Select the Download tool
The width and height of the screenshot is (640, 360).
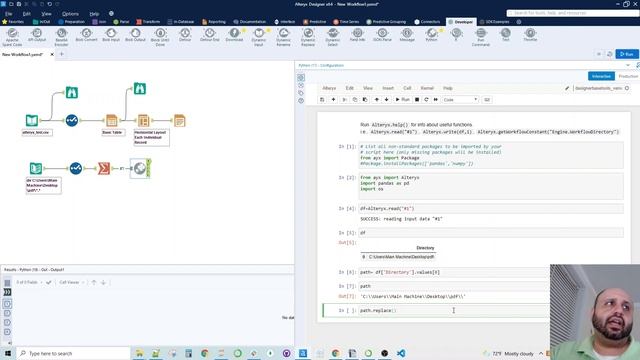click(234, 35)
